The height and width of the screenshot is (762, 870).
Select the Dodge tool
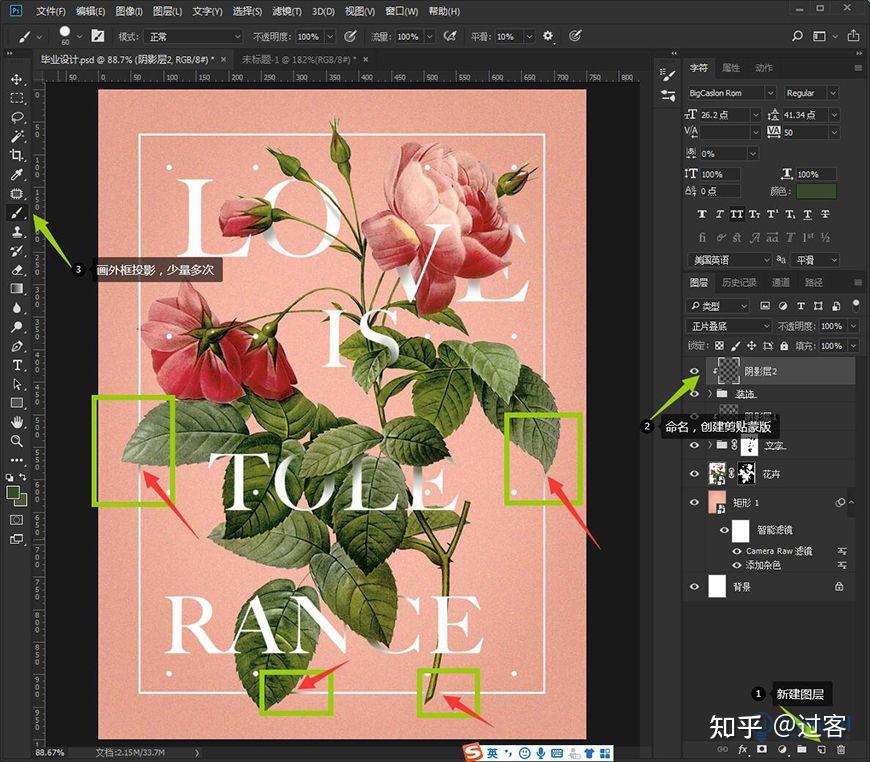click(x=17, y=327)
